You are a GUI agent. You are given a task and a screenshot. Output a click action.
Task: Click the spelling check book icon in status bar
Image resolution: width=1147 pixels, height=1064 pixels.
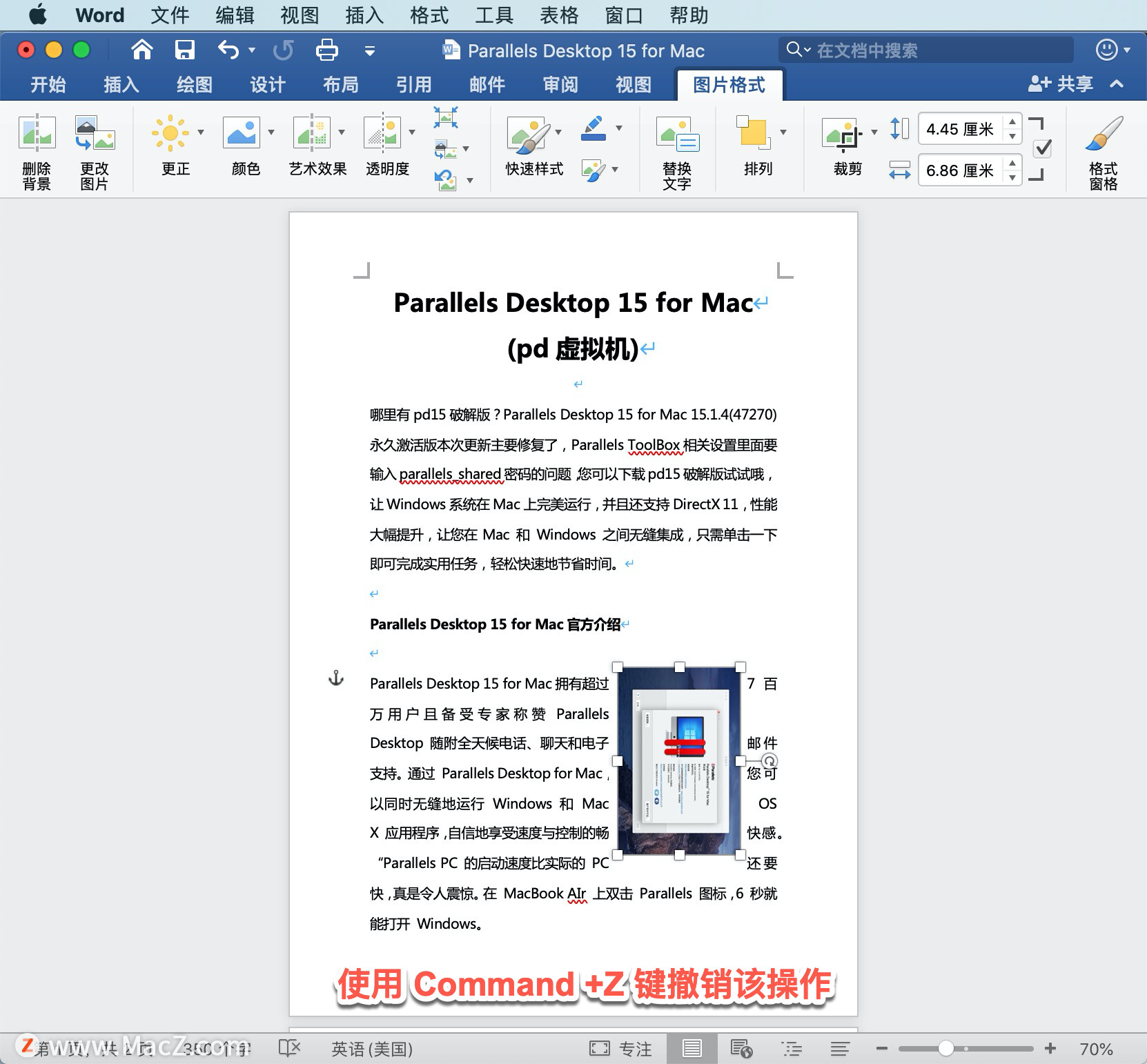(290, 1048)
